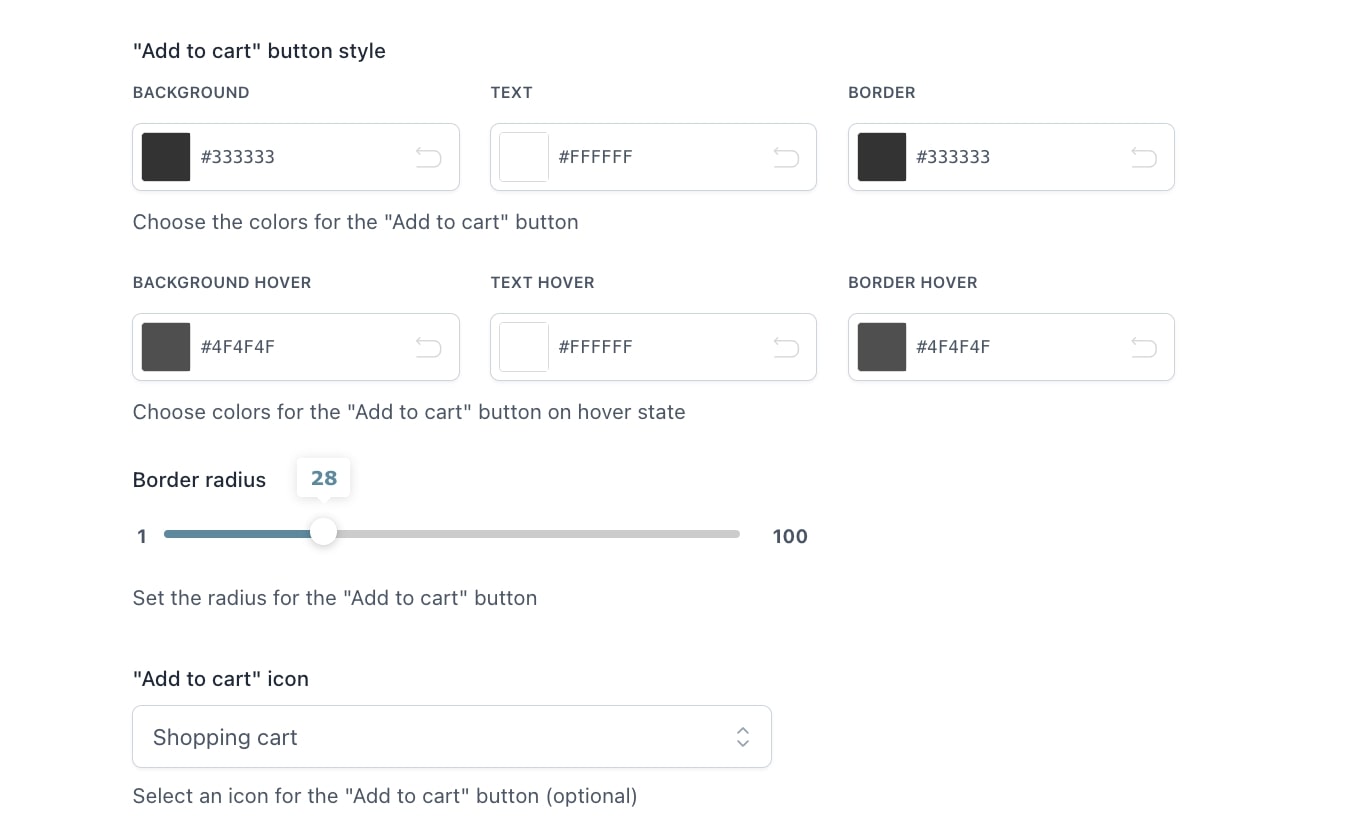Open the Background Hover #4F4F4F swatch

pos(166,347)
